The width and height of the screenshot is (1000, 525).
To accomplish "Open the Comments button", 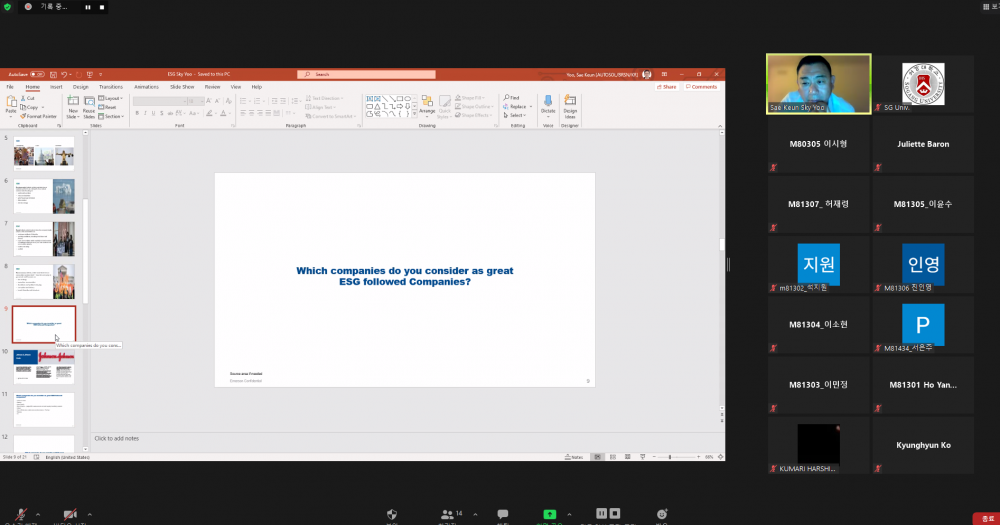I will click(702, 87).
